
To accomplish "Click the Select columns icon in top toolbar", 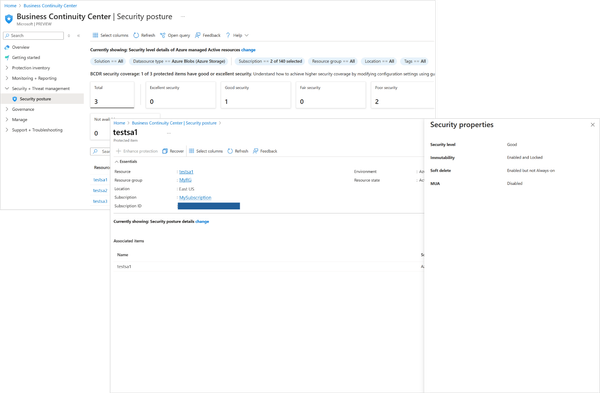I will click(x=95, y=35).
